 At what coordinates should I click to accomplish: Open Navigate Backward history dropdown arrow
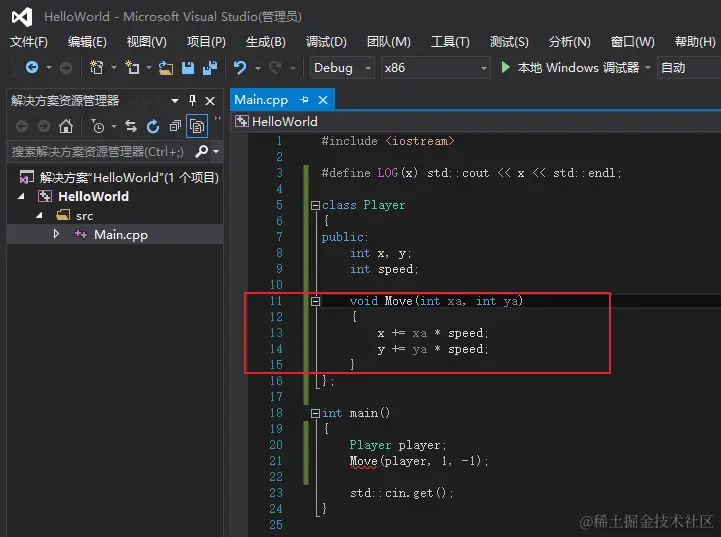[x=49, y=68]
